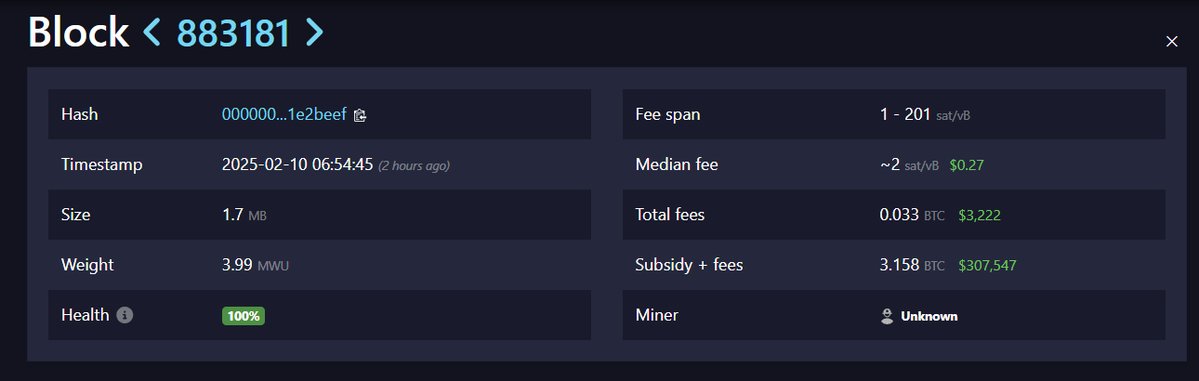Go to next block using right chevron
The width and height of the screenshot is (1199, 381).
click(x=314, y=33)
